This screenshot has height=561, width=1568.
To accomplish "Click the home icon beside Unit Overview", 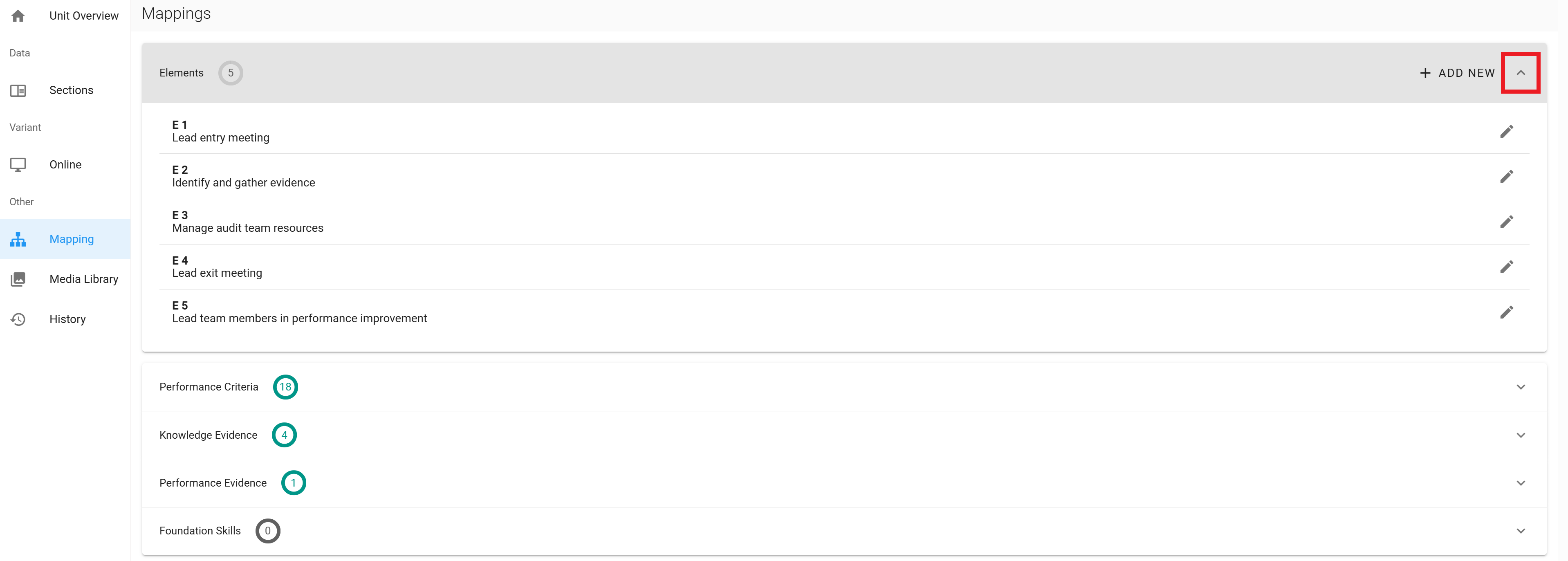I will (x=18, y=16).
